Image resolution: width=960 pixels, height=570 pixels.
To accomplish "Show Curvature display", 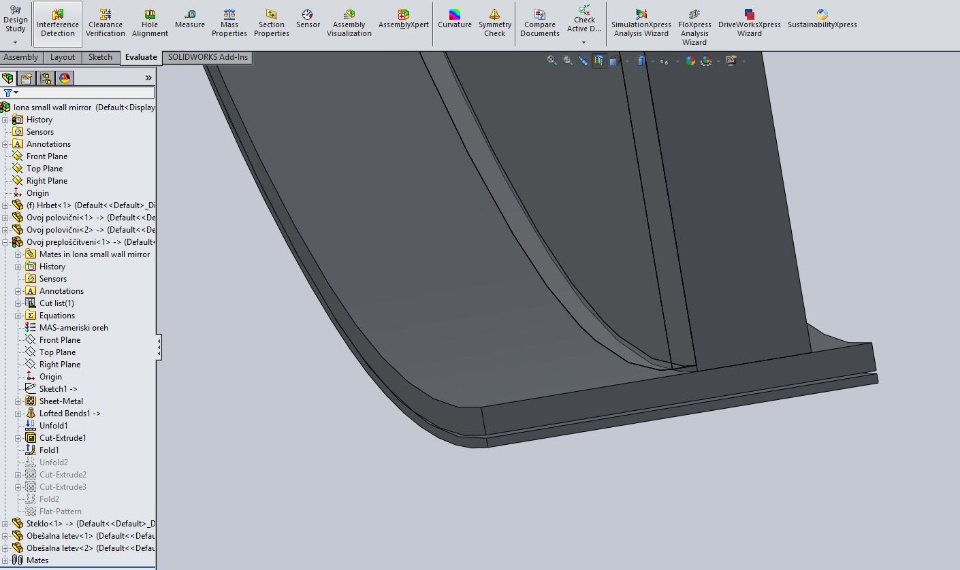I will tap(454, 19).
